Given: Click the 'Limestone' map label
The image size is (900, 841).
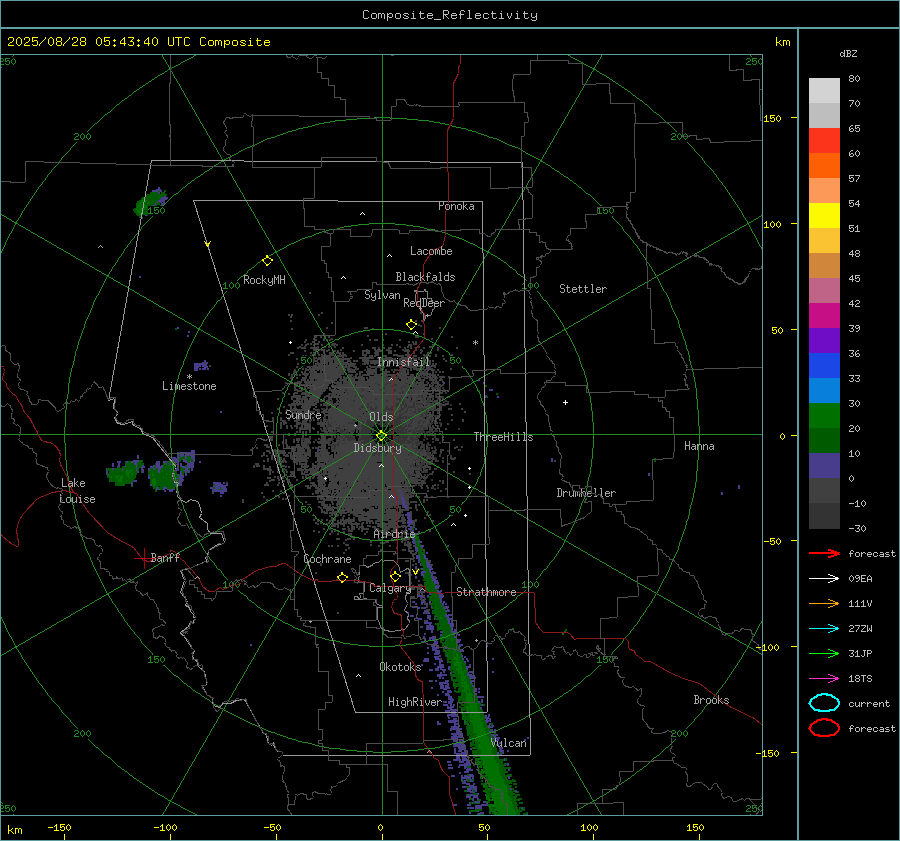Looking at the screenshot, I should pyautogui.click(x=189, y=386).
